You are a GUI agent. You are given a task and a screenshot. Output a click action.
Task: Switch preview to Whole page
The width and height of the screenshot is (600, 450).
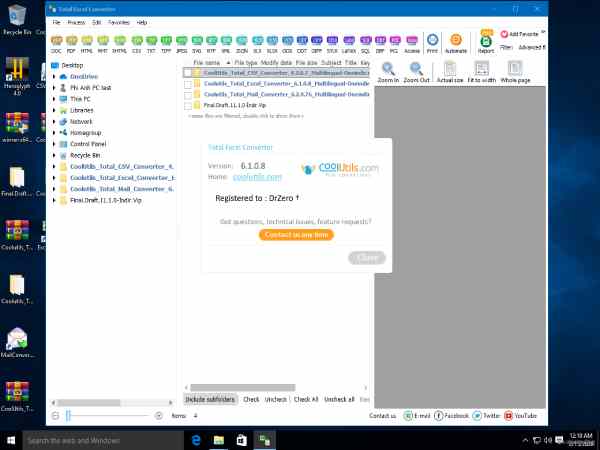[x=515, y=72]
